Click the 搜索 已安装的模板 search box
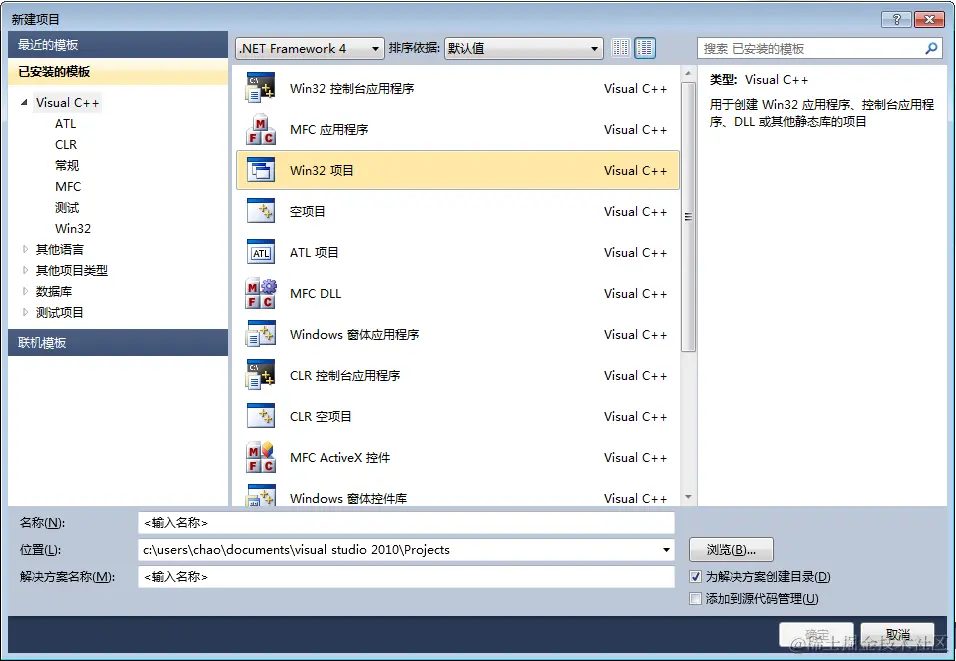 820,48
